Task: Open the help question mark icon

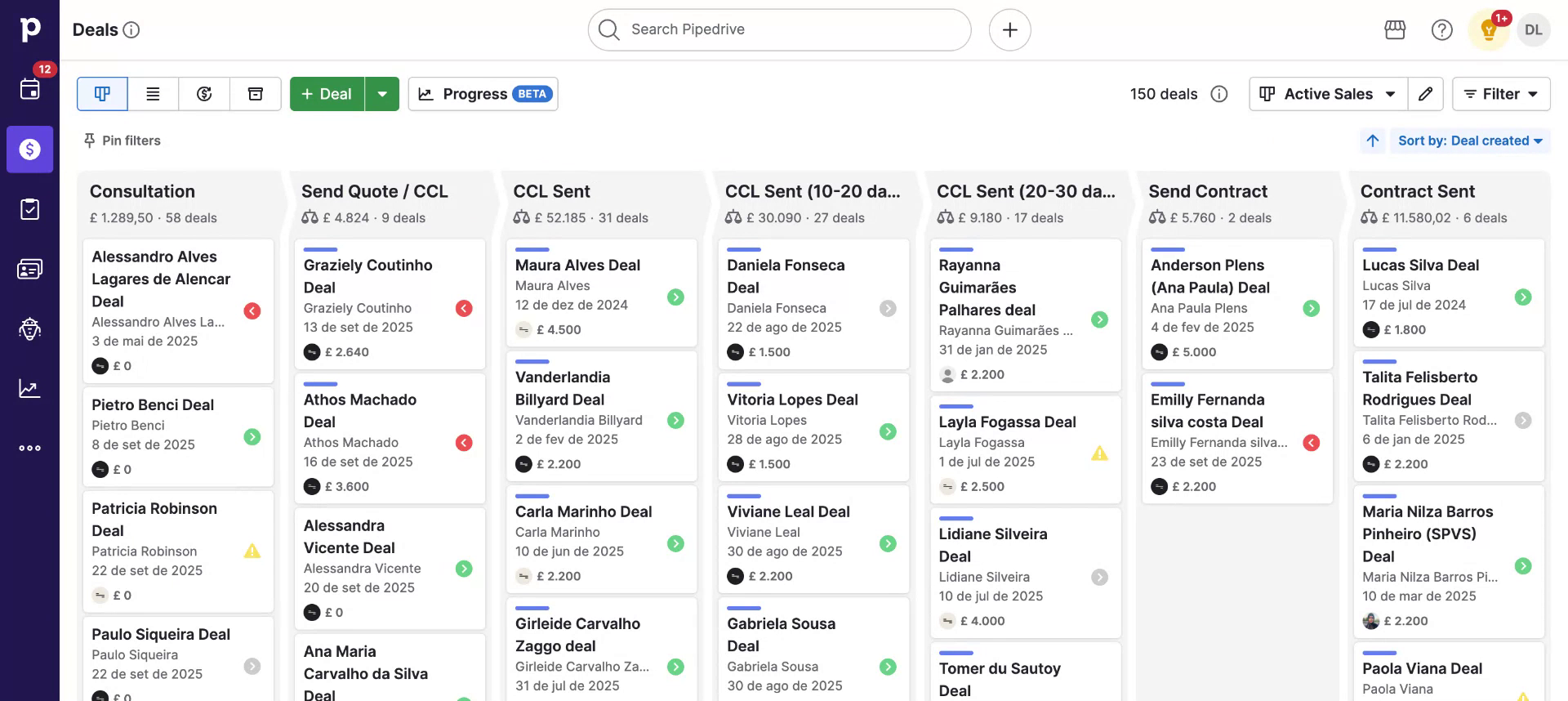Action: 1441,30
